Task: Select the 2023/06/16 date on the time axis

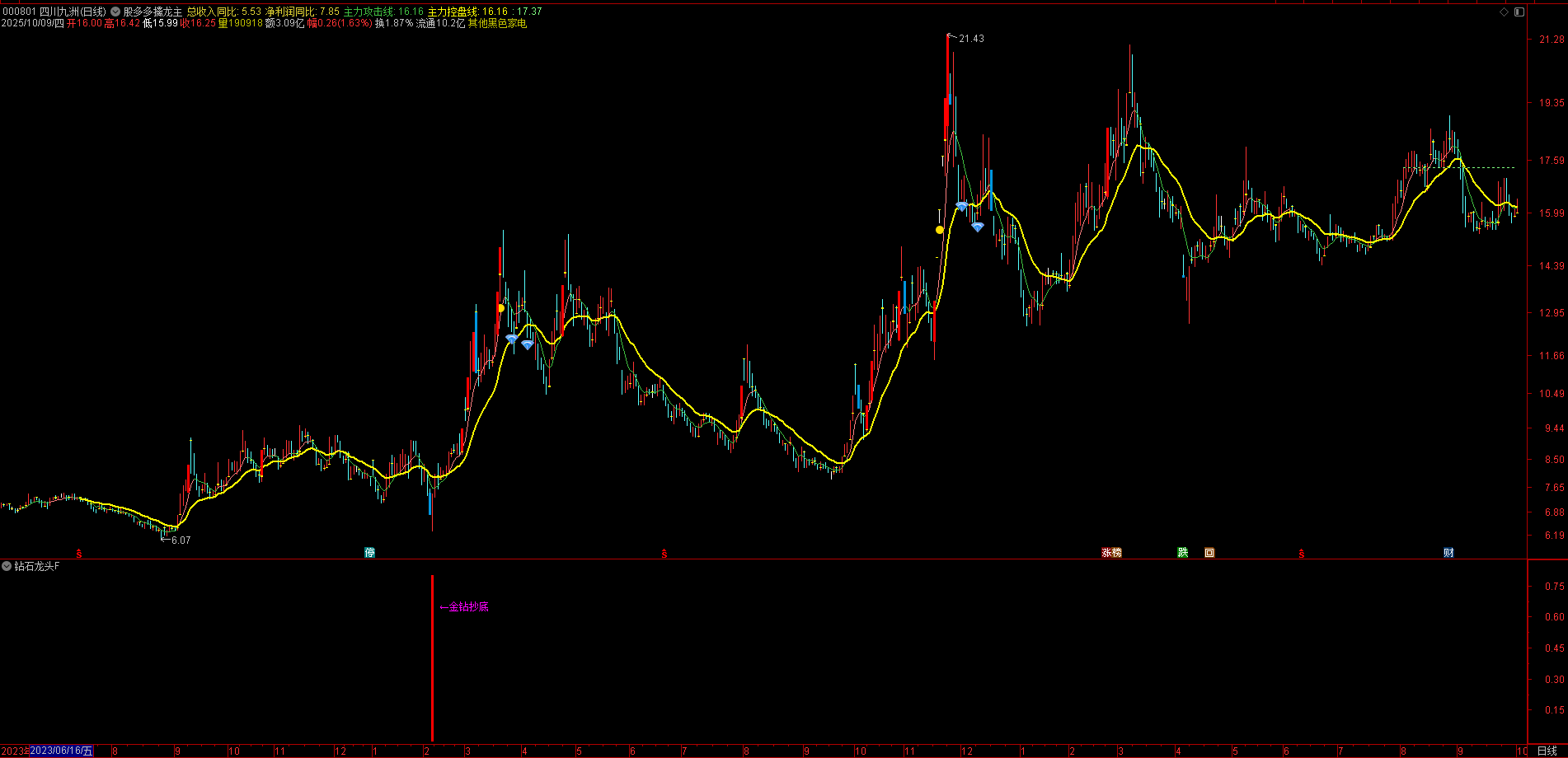Action: click(62, 751)
